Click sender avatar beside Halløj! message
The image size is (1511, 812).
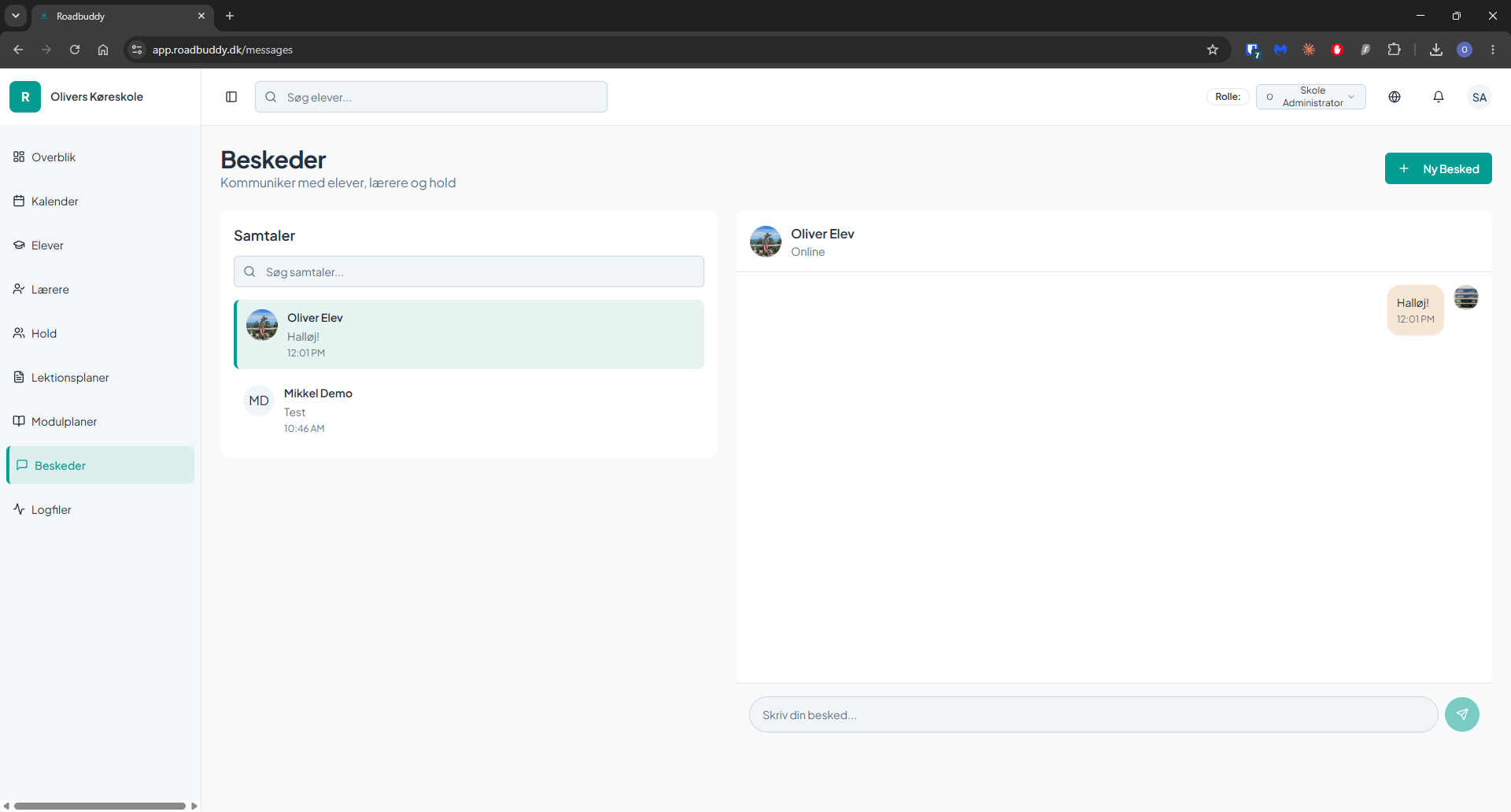pyautogui.click(x=1466, y=297)
